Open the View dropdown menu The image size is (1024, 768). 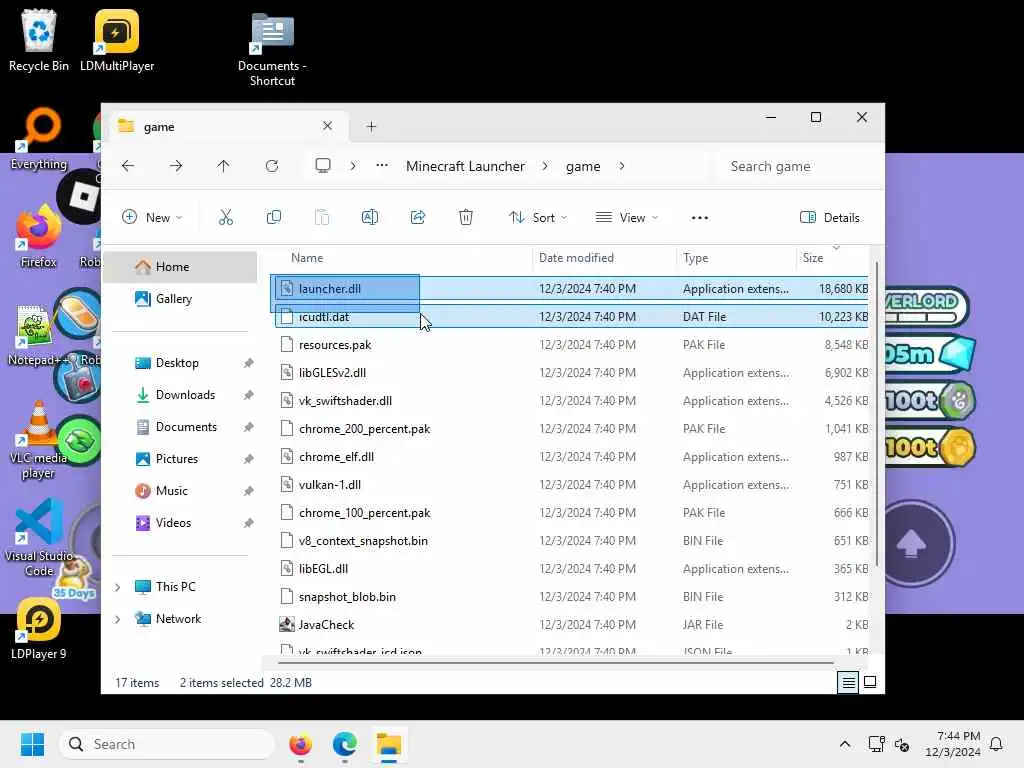click(x=626, y=217)
